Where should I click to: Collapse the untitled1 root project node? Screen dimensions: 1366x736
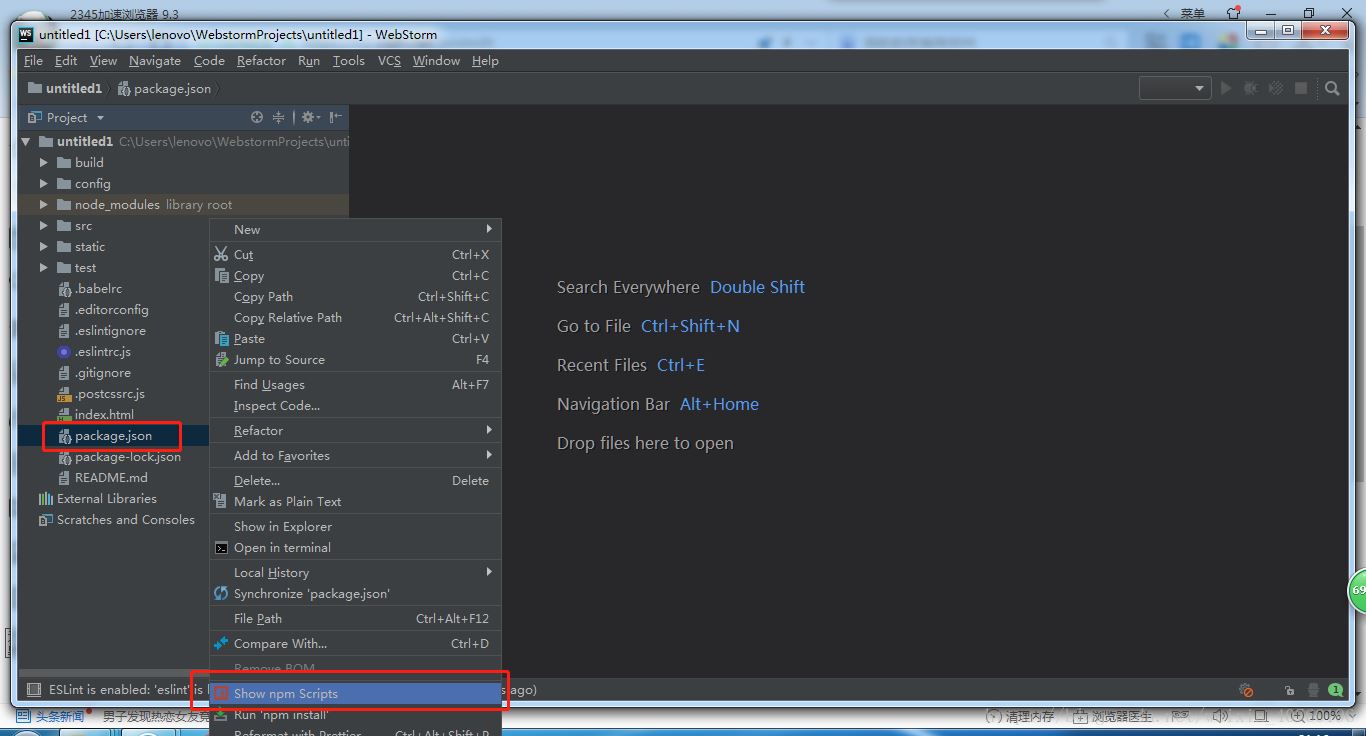point(27,142)
